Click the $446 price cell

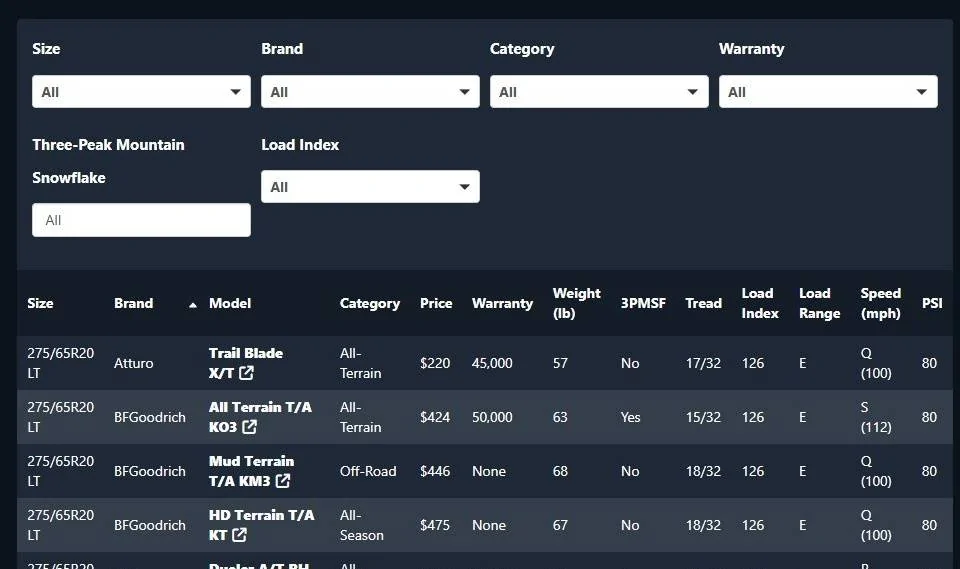click(435, 471)
